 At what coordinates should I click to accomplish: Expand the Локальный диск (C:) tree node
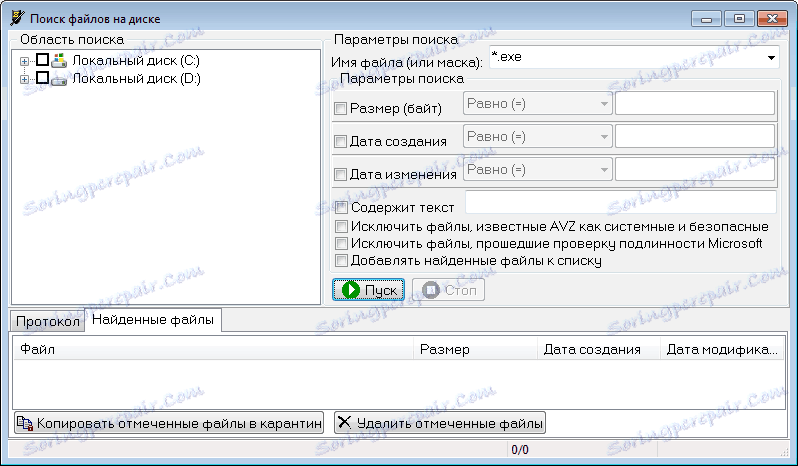(x=24, y=62)
